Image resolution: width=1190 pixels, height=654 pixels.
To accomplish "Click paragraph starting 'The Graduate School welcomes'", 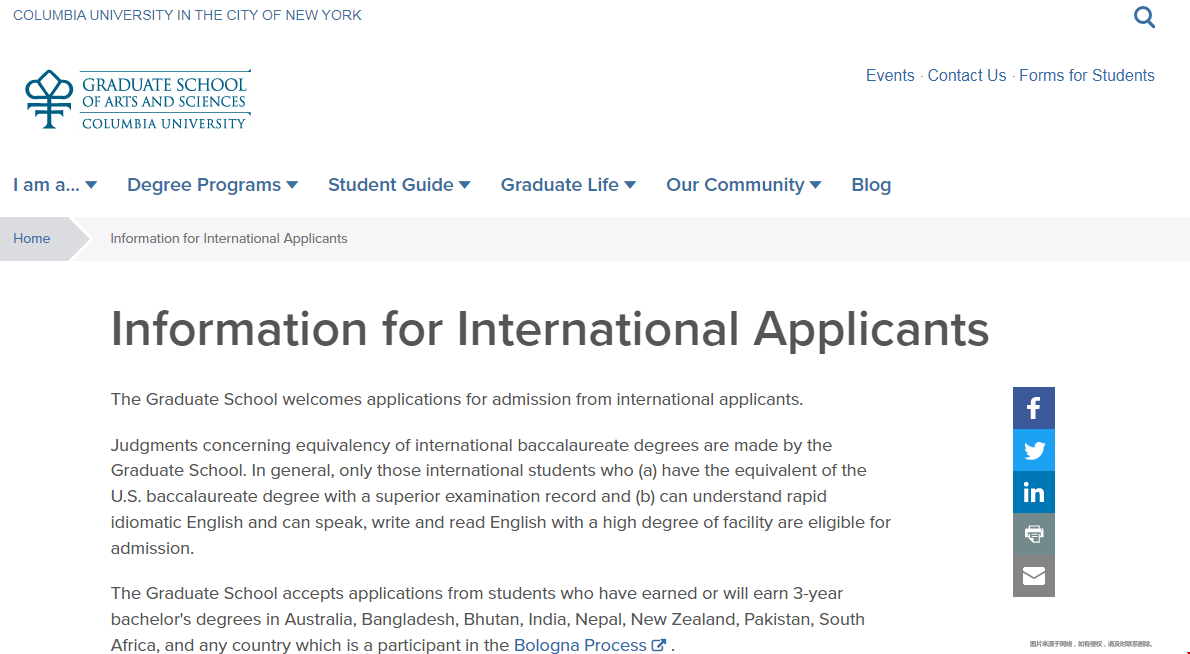I will tap(457, 399).
